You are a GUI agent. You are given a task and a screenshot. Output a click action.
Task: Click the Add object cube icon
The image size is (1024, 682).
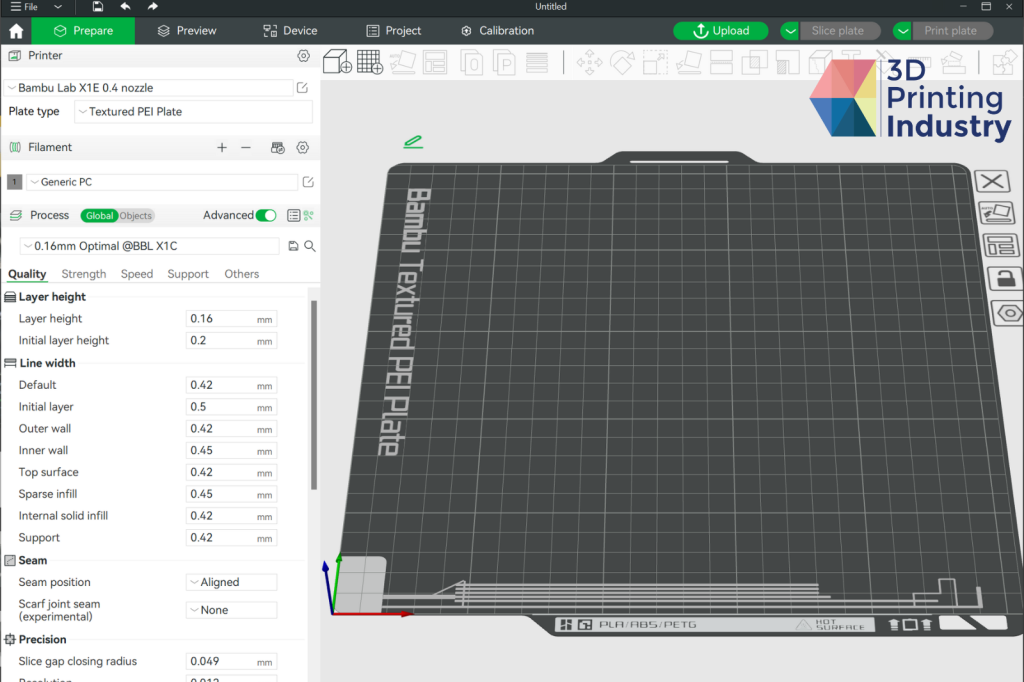tap(337, 62)
